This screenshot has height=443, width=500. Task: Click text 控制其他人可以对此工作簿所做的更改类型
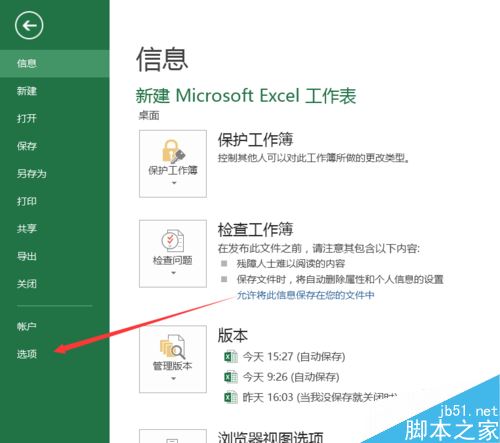click(x=313, y=158)
